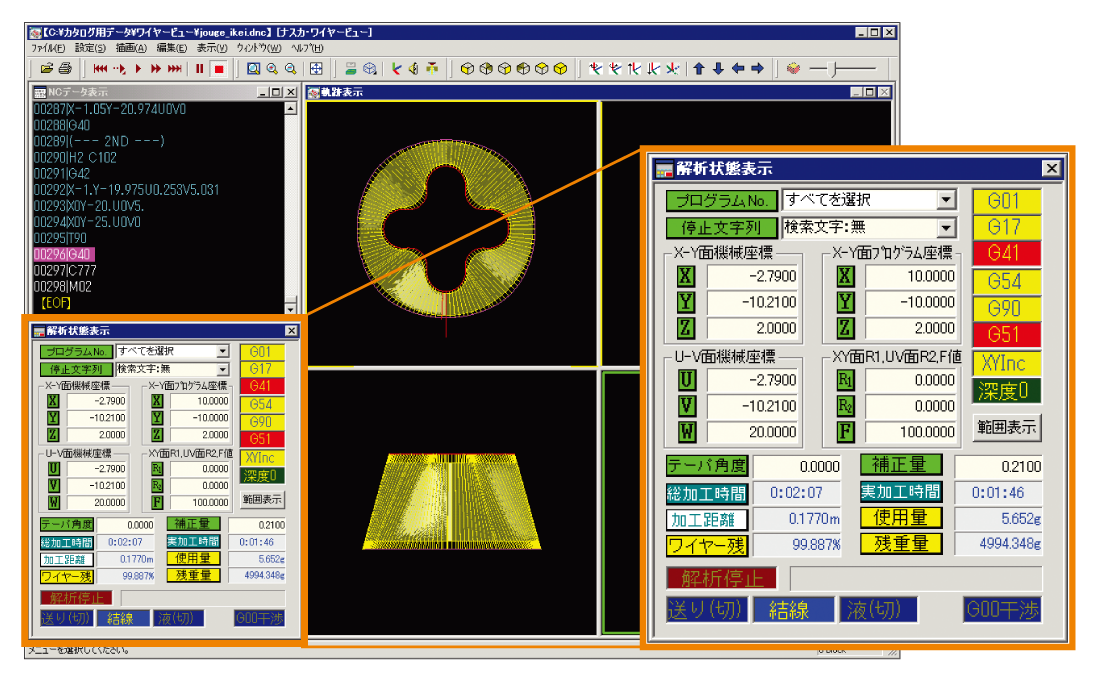
Task: Click yellow XYInc indicator in enlarged panel
Action: click(1006, 363)
